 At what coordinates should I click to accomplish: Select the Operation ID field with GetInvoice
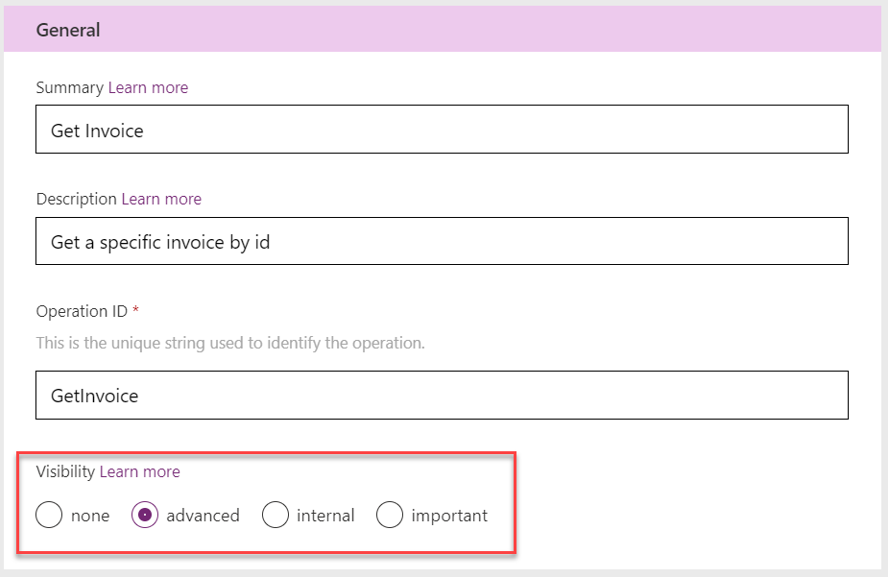442,395
